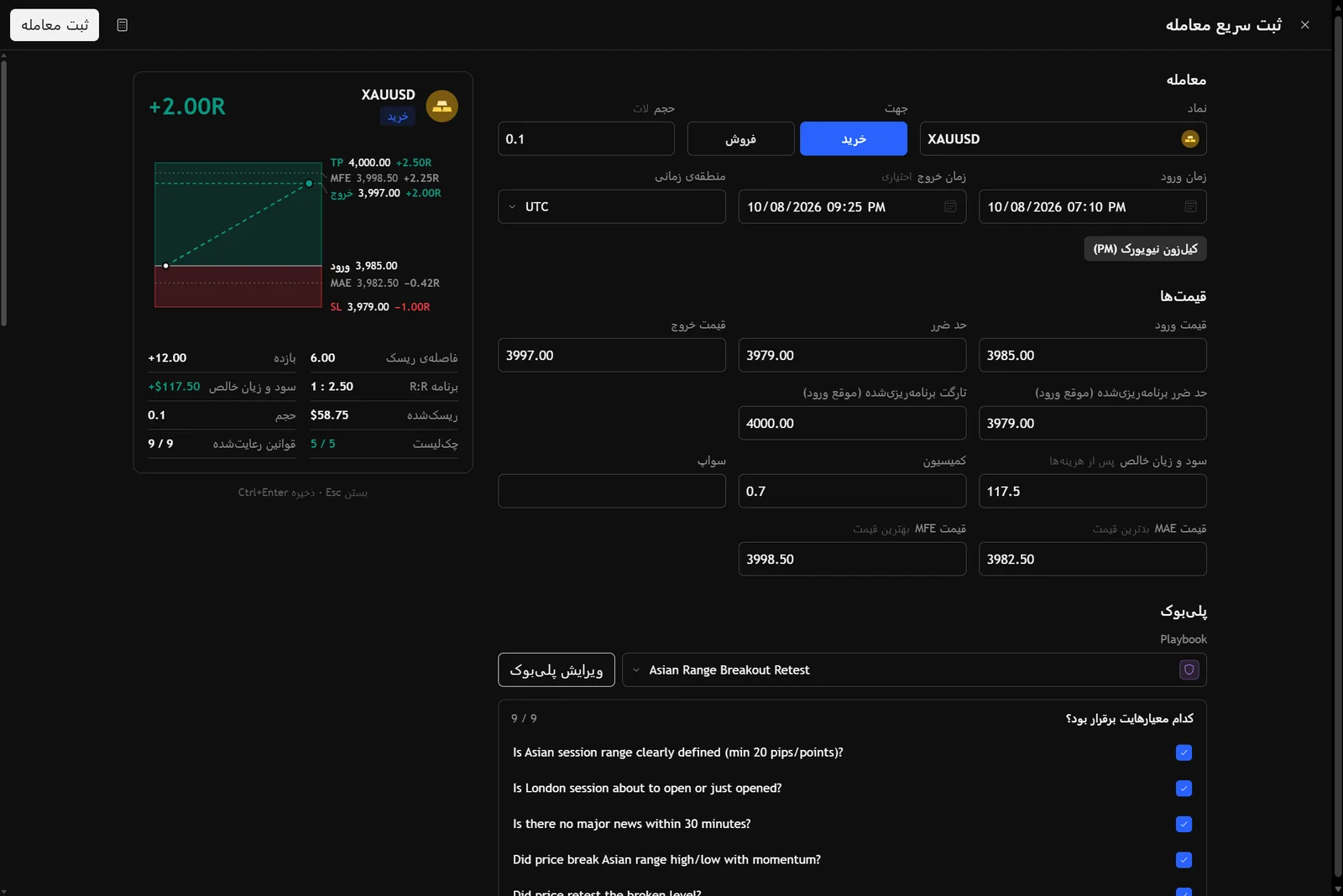Uncheck no major news within 30 minutes
Screen dimensions: 1343x896
(1184, 824)
